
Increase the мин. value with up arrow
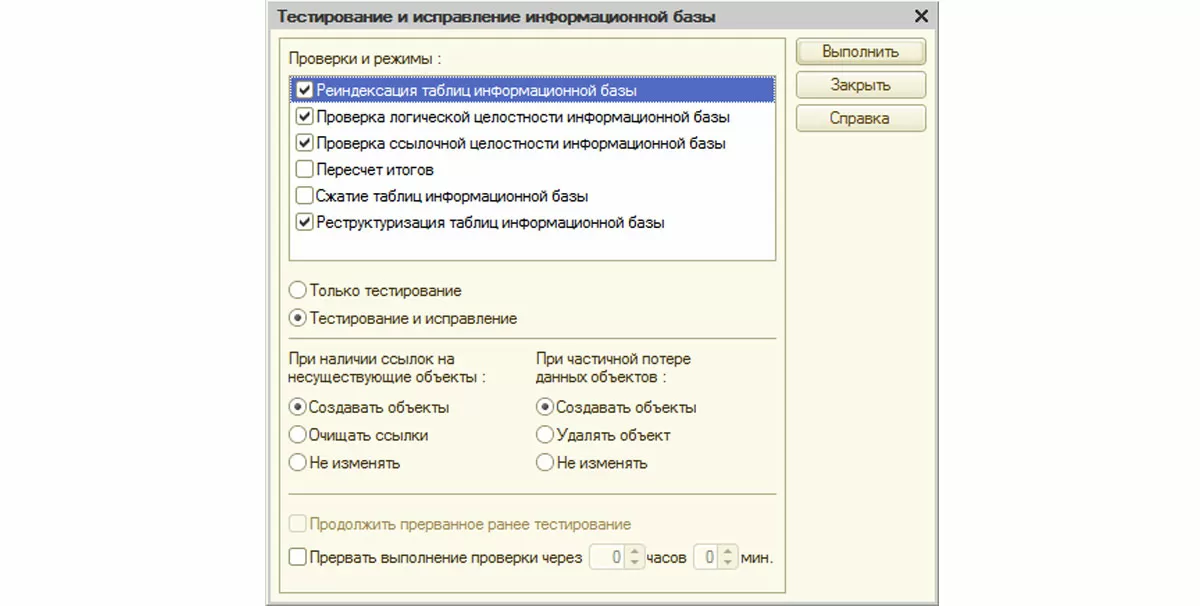coord(729,552)
